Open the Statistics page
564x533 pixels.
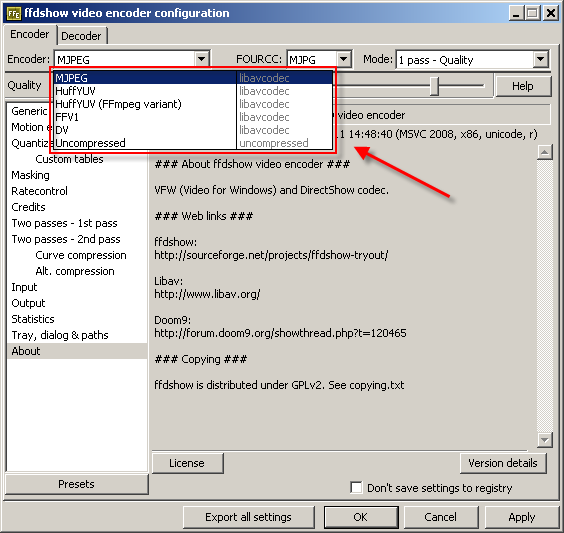tap(33, 319)
